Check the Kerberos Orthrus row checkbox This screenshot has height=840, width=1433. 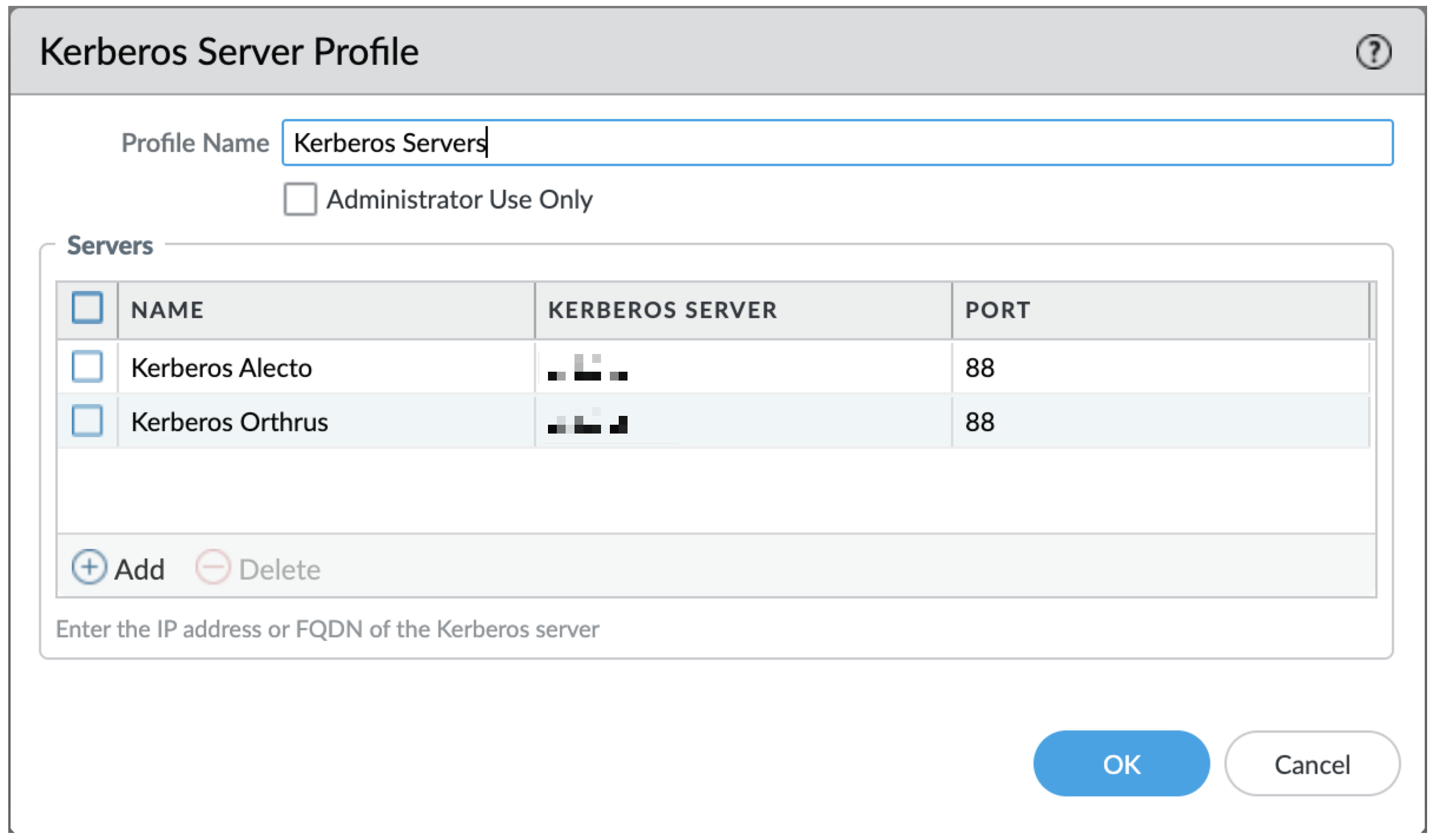[87, 421]
